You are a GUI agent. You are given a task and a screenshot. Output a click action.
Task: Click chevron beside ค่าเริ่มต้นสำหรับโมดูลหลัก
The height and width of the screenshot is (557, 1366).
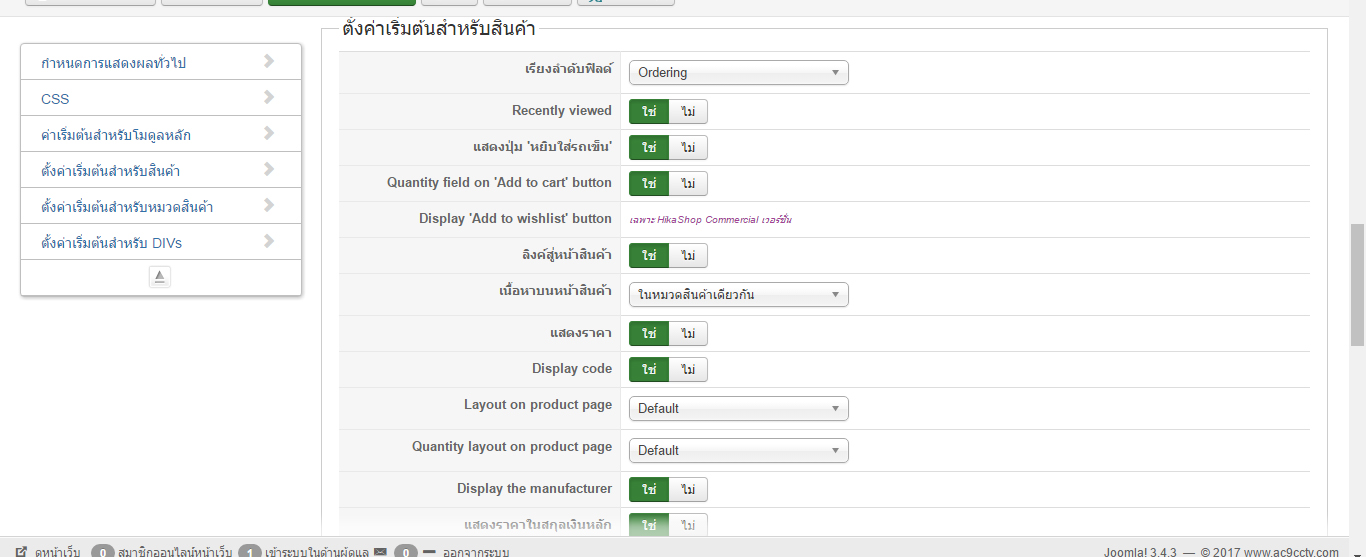[269, 133]
